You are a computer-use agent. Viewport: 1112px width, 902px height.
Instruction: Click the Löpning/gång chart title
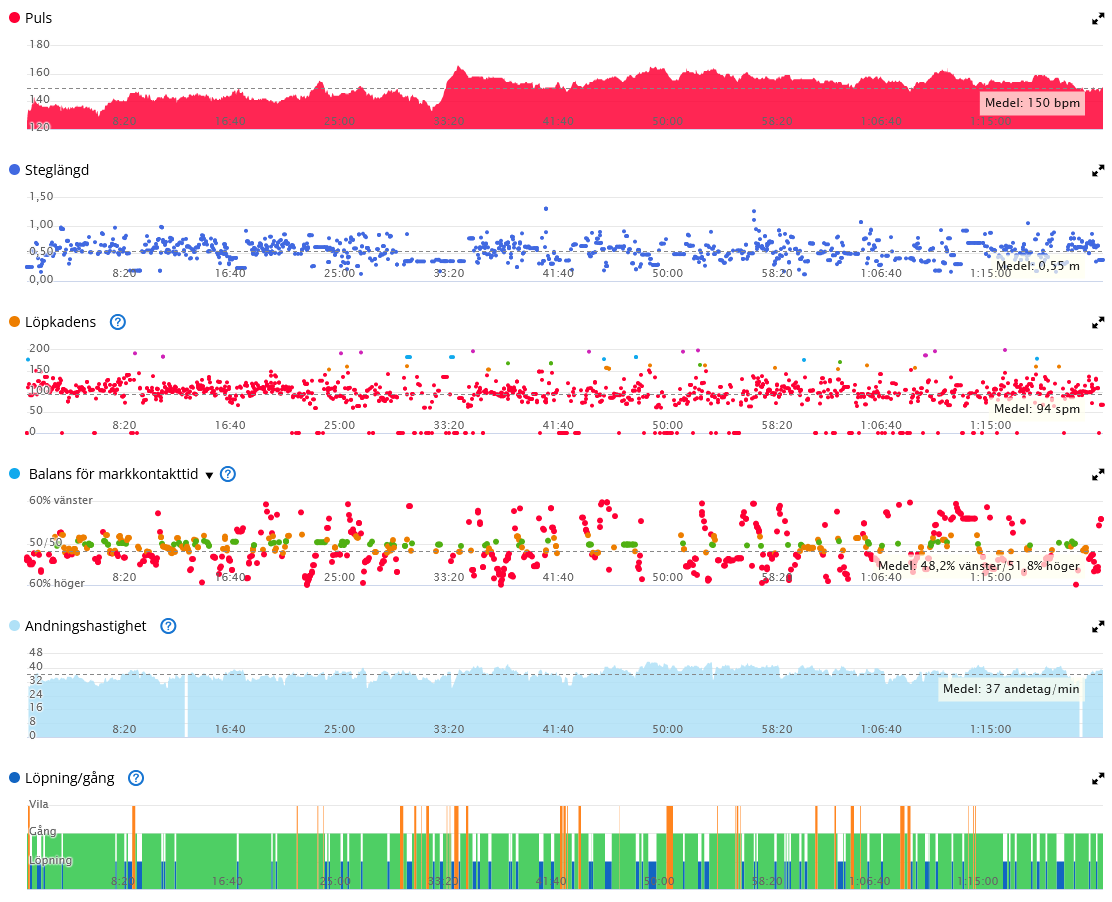point(70,778)
